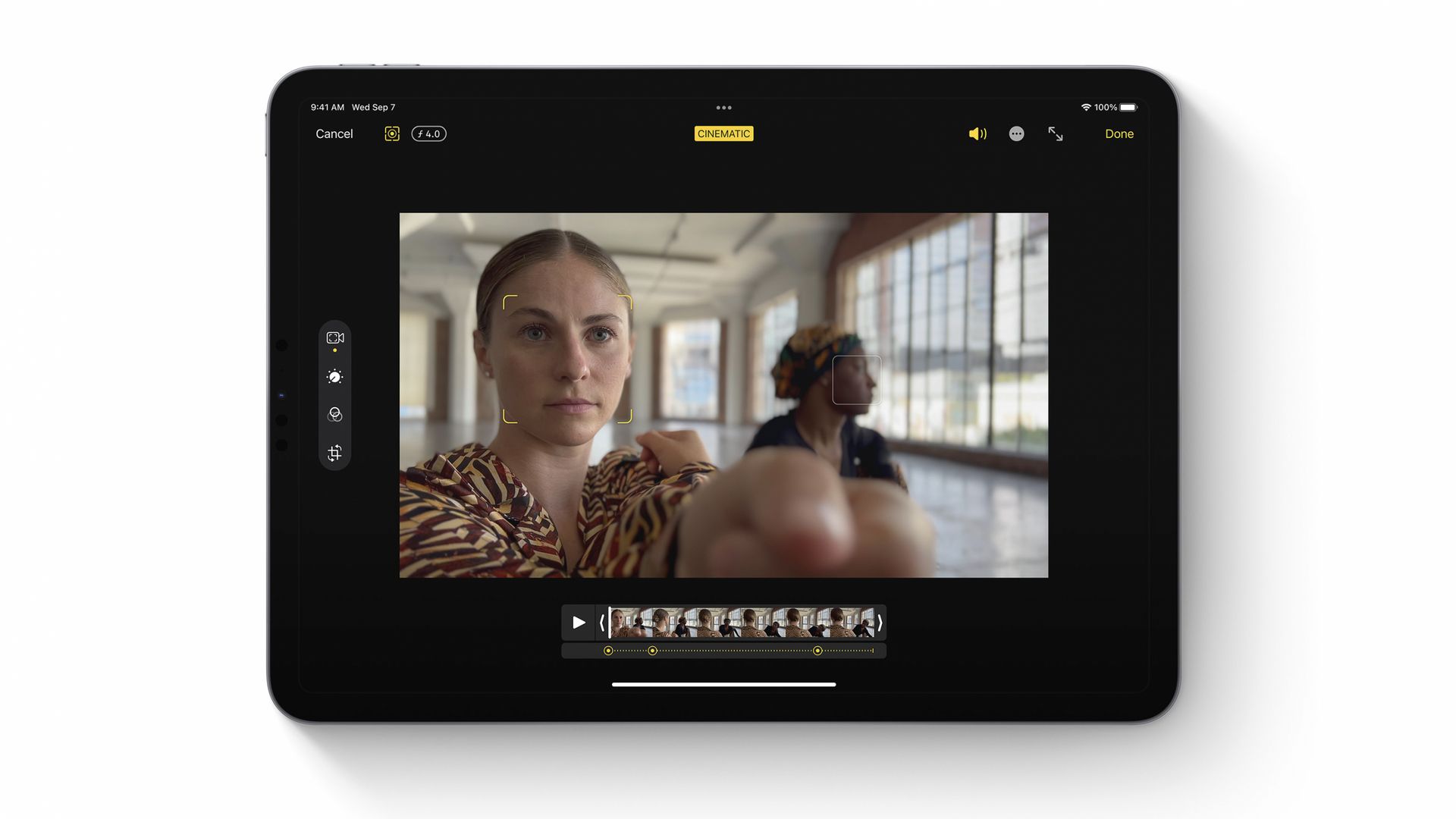Select the first focus point marker
Viewport: 1456px width, 819px height.
pyautogui.click(x=608, y=651)
